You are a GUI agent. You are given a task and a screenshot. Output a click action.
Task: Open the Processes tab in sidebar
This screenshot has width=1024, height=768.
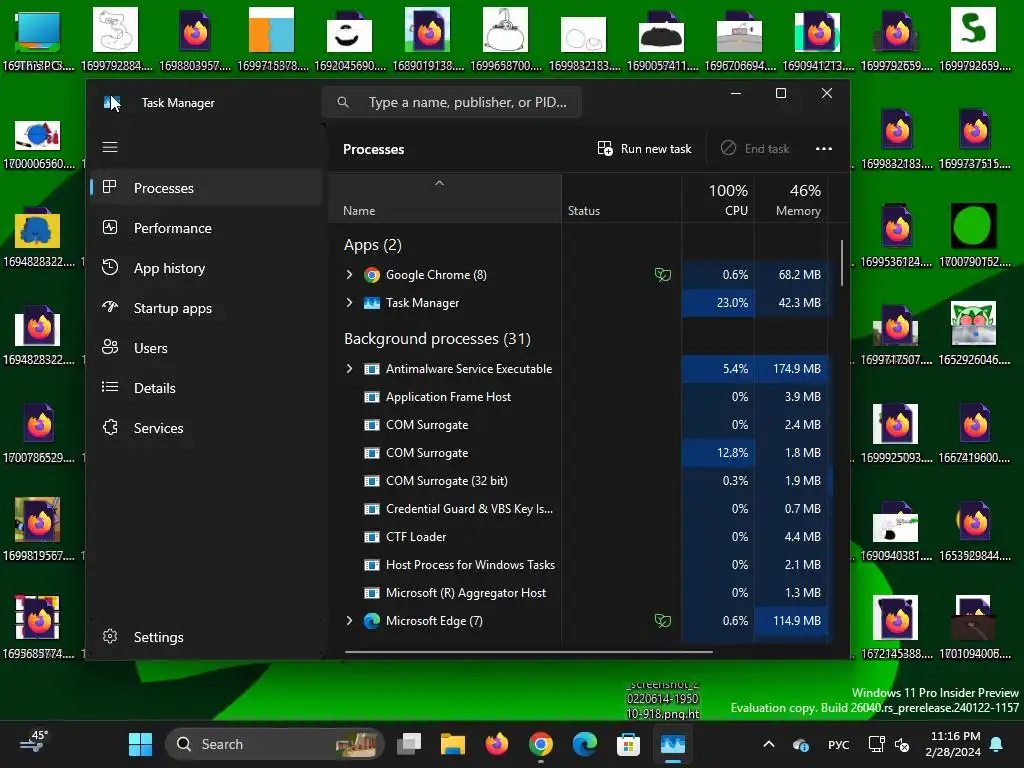pos(206,188)
